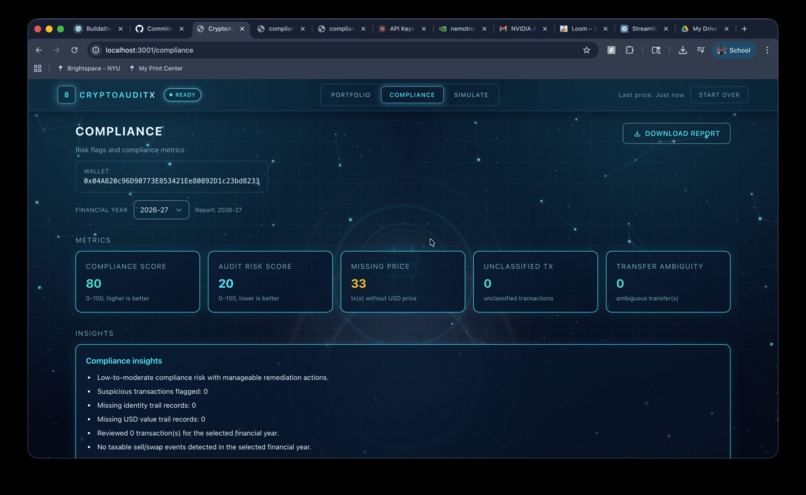Viewport: 806px width, 495px height.
Task: Select the Compliance Score card
Action: tap(138, 282)
